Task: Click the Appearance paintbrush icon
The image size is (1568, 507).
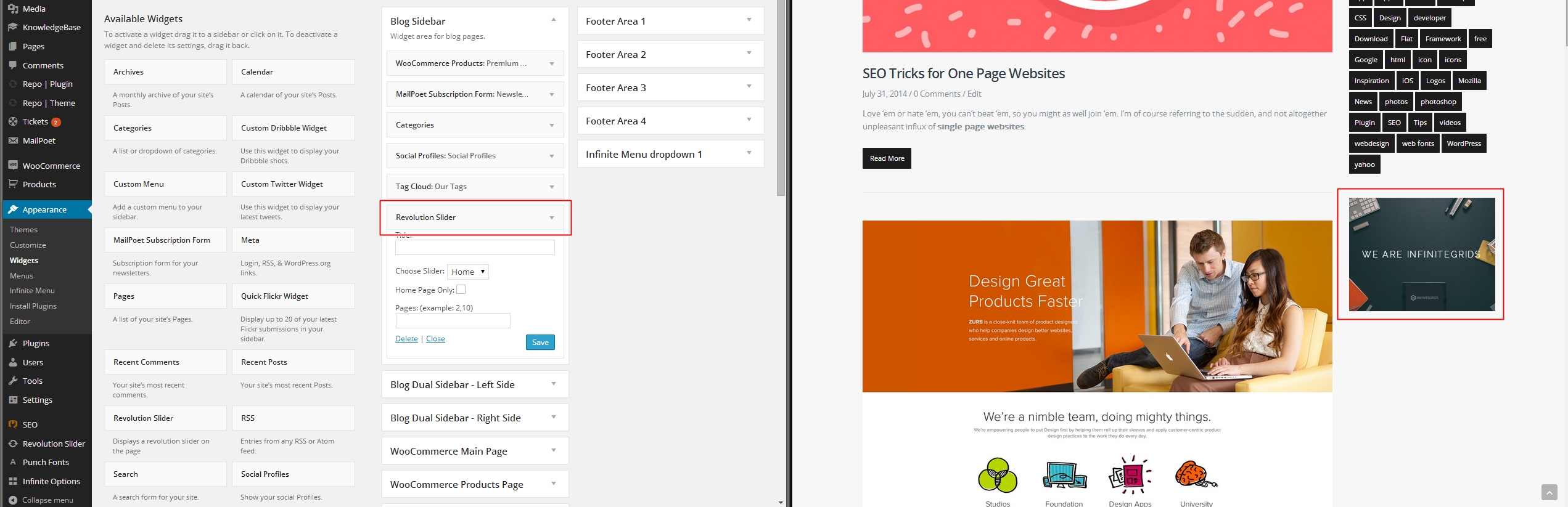Action: [x=13, y=209]
